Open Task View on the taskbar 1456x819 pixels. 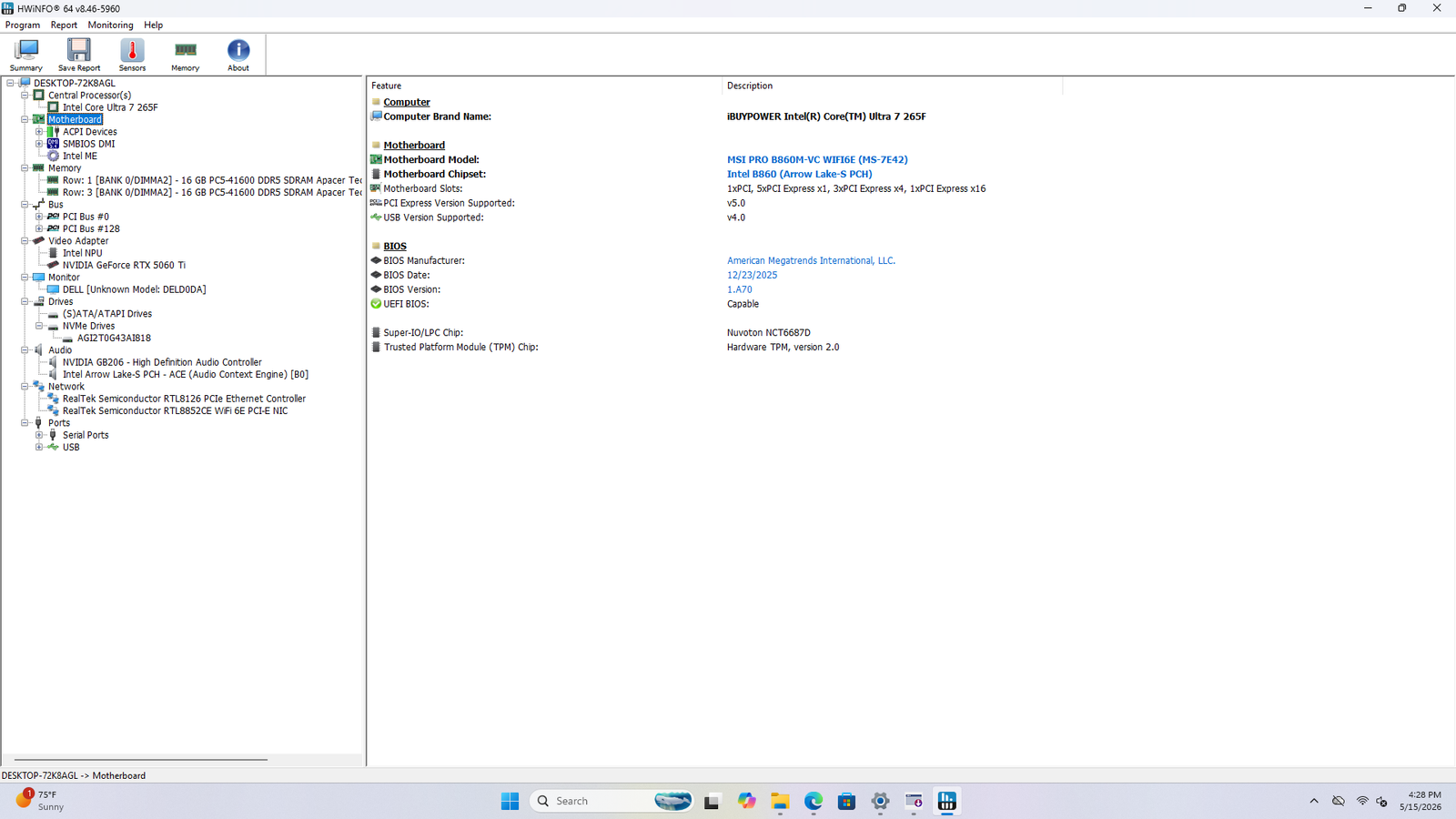713,801
